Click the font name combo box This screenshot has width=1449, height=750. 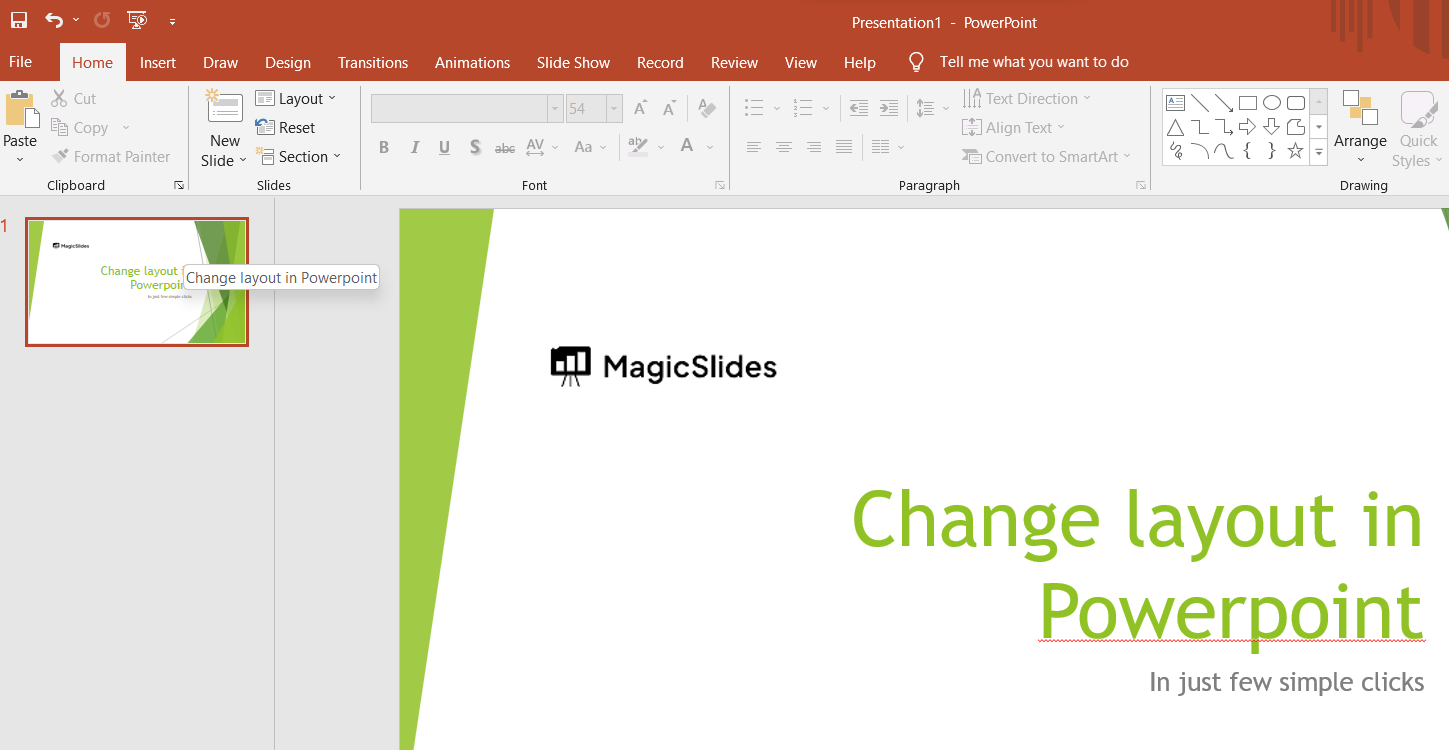pyautogui.click(x=467, y=108)
